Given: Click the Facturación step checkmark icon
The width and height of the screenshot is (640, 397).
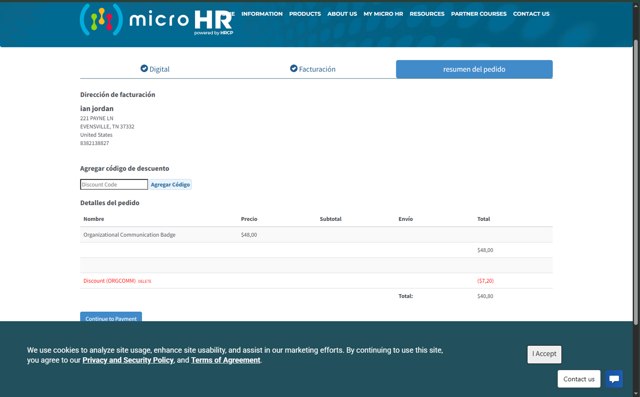Looking at the screenshot, I should 293,69.
